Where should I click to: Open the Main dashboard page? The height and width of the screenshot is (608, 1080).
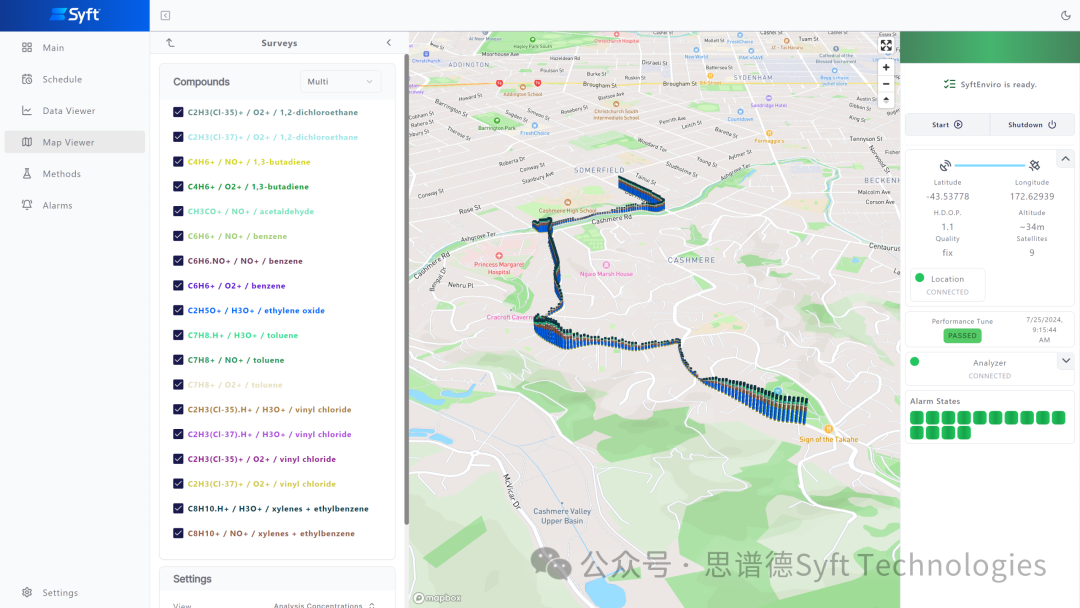(74, 48)
